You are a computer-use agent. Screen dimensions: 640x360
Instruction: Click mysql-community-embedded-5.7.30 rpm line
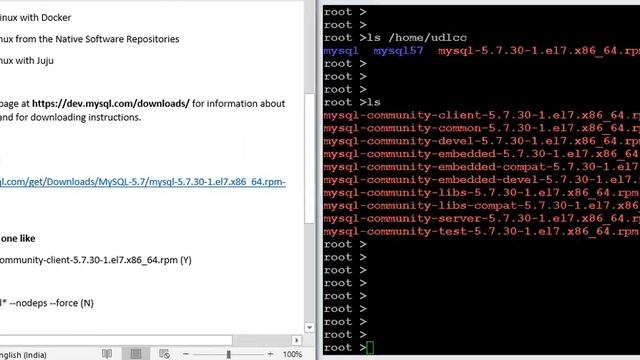482,154
